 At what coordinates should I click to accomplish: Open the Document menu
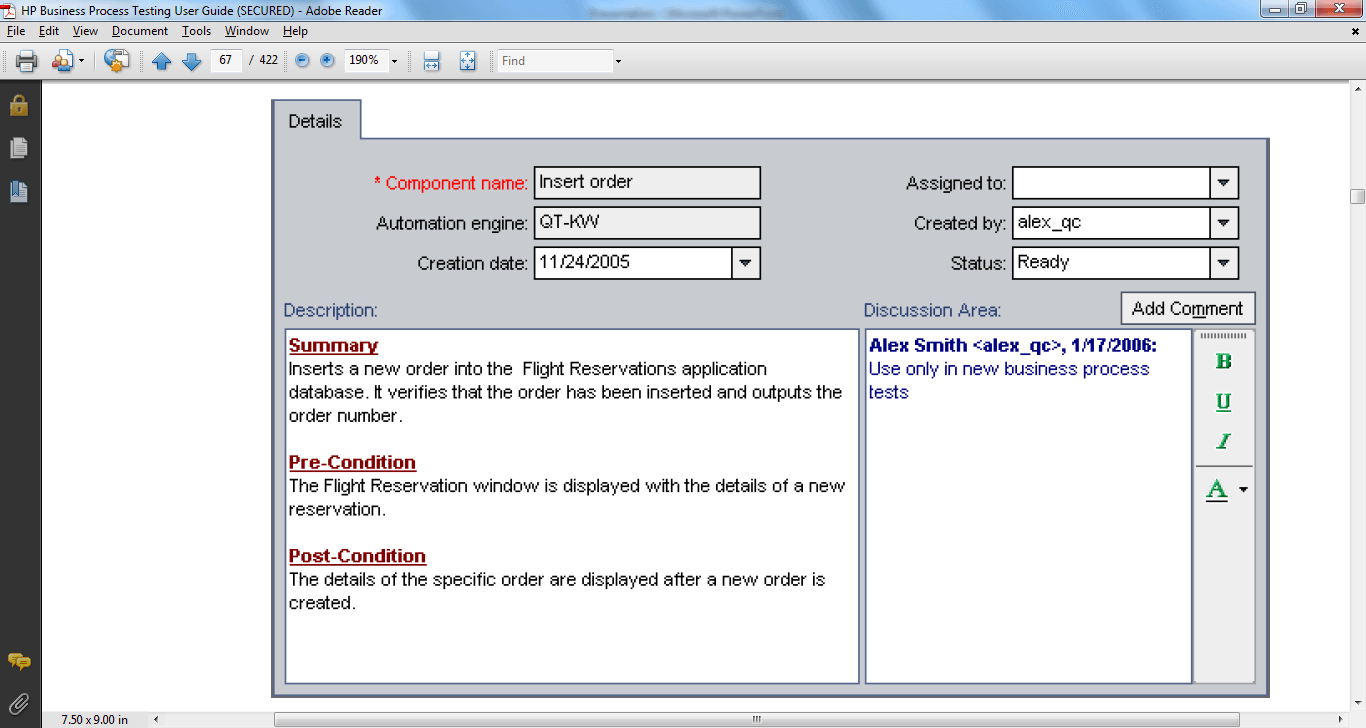(140, 31)
